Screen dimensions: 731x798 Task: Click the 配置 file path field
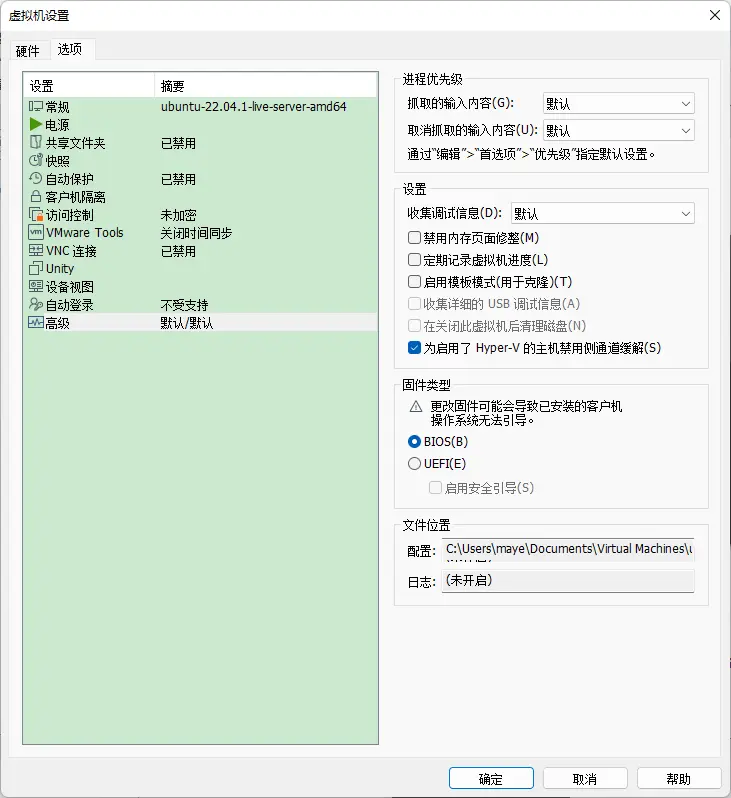click(568, 550)
